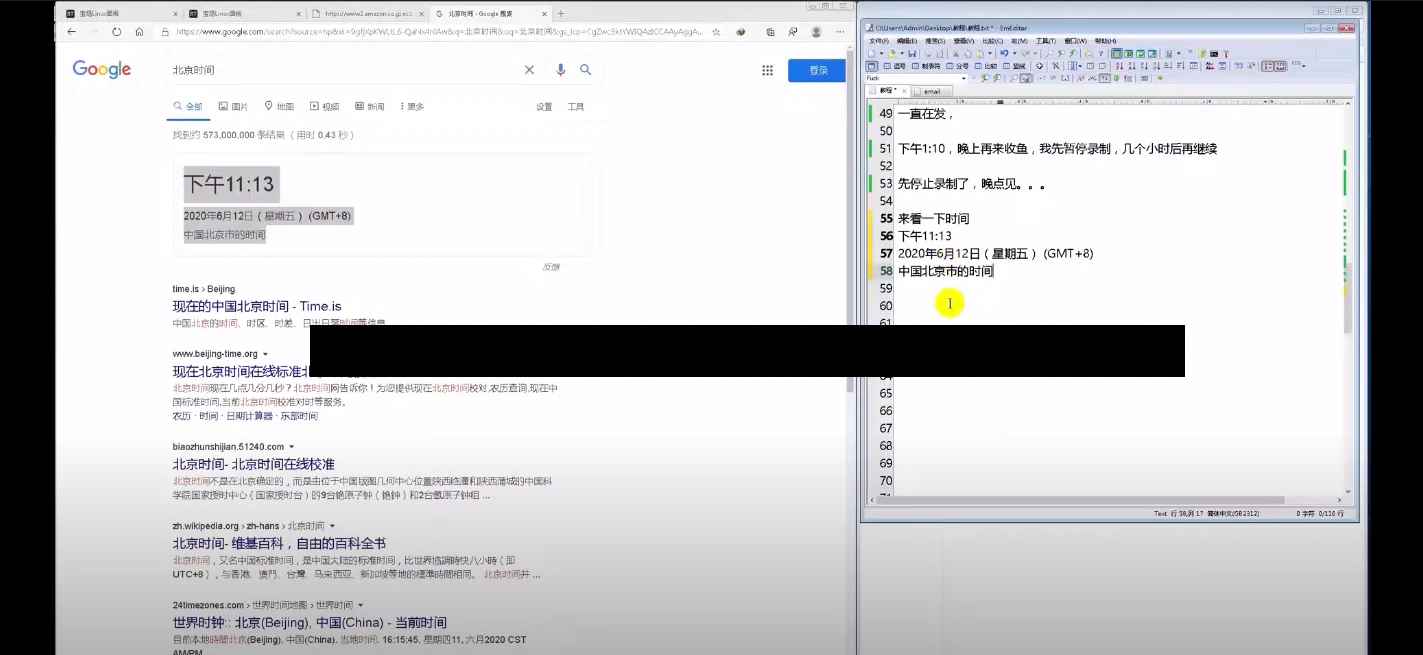Click EmEditor Copy icon
Viewport: 1423px width, 655px height.
click(968, 53)
